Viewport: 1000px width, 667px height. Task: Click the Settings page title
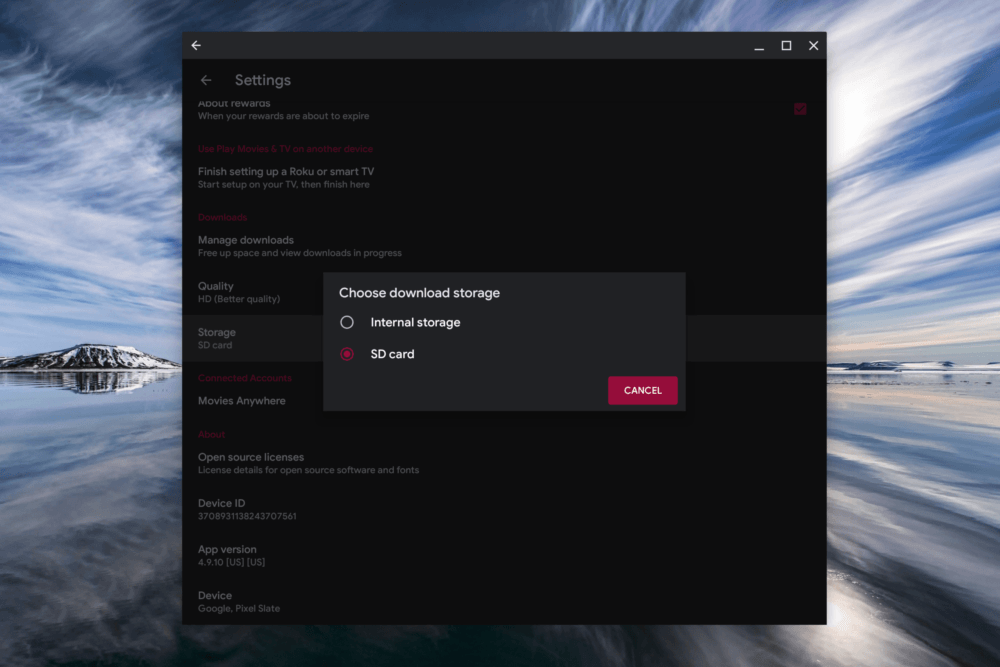point(263,80)
